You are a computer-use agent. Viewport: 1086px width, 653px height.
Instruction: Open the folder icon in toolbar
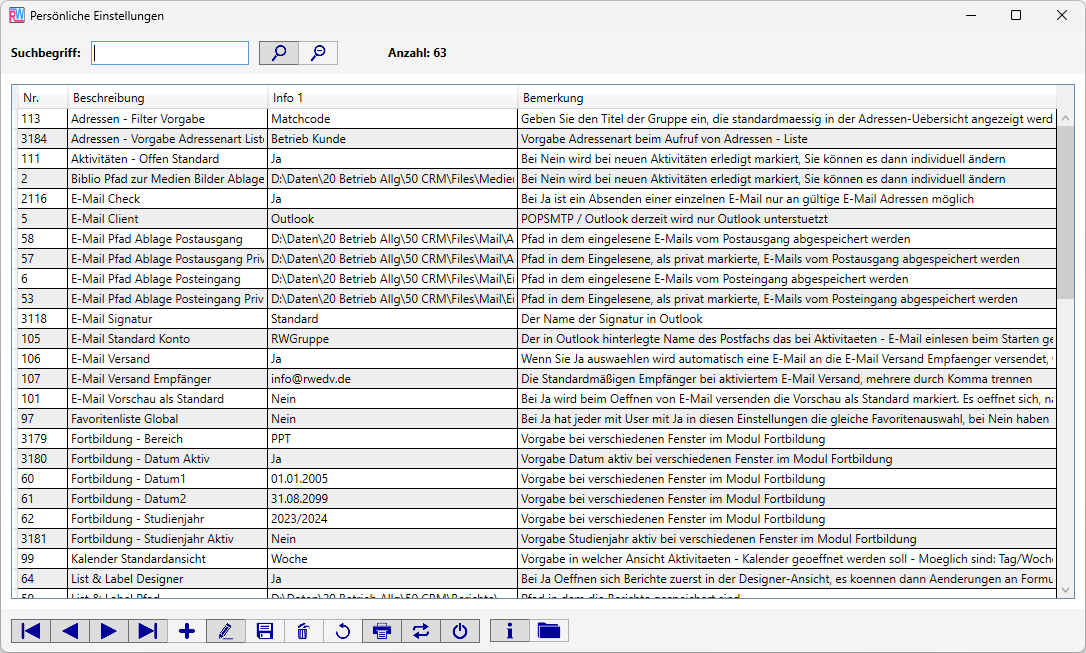549,631
